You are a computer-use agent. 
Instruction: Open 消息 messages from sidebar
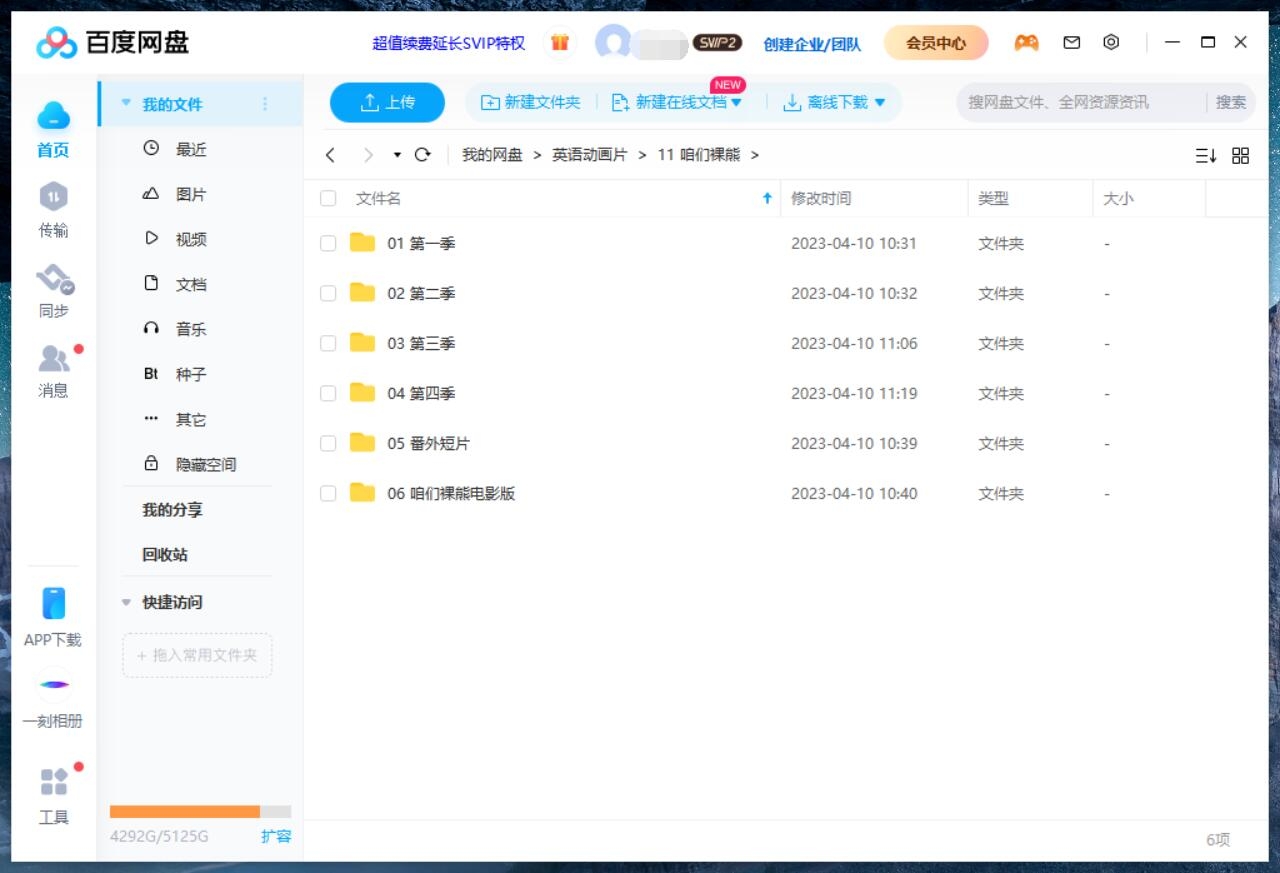[53, 373]
